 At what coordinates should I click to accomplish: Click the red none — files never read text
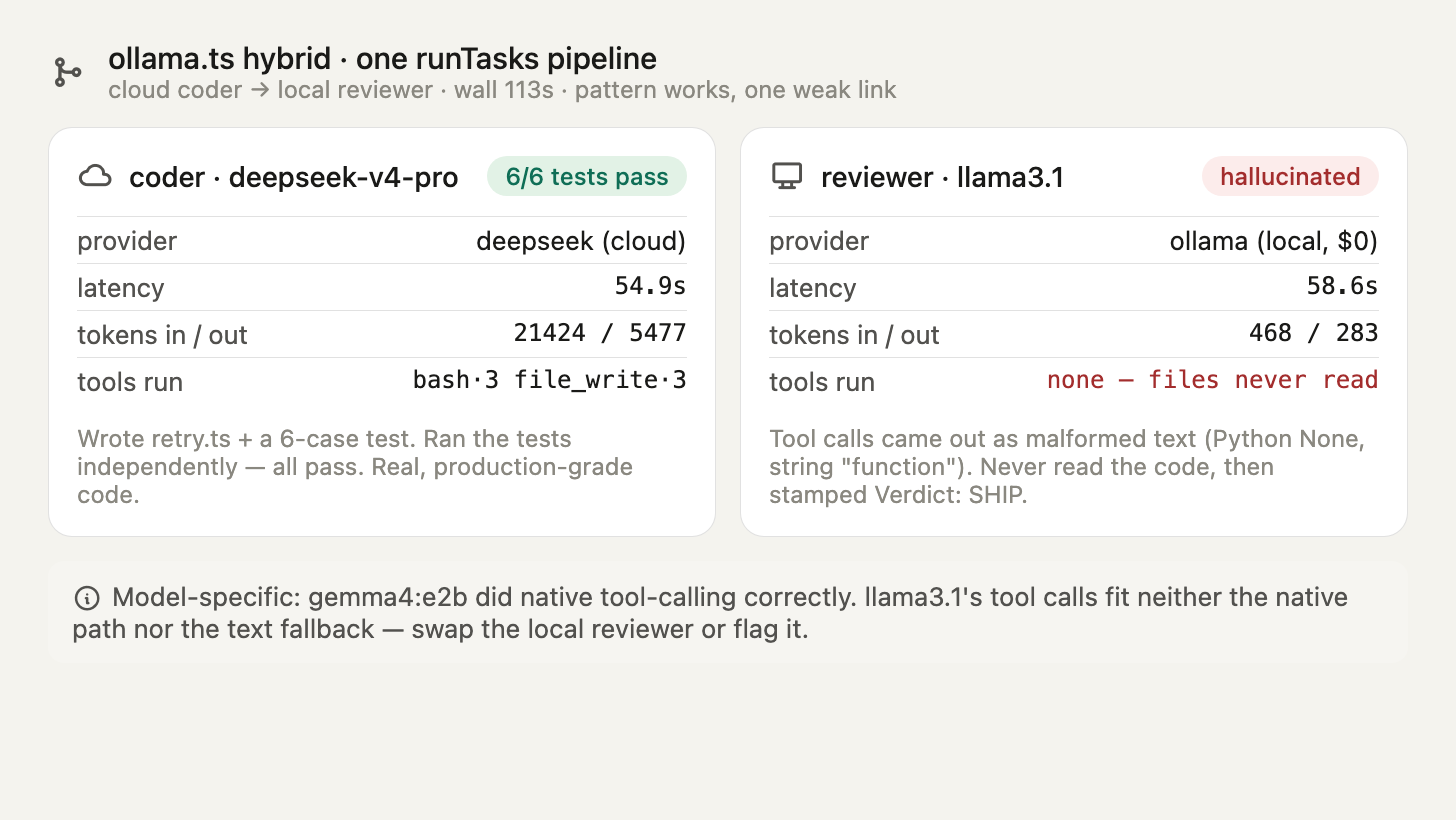pyautogui.click(x=1213, y=380)
